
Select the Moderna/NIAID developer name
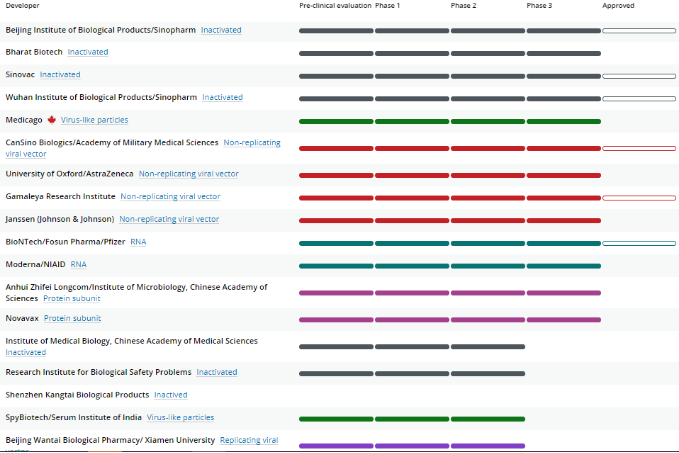coord(36,264)
